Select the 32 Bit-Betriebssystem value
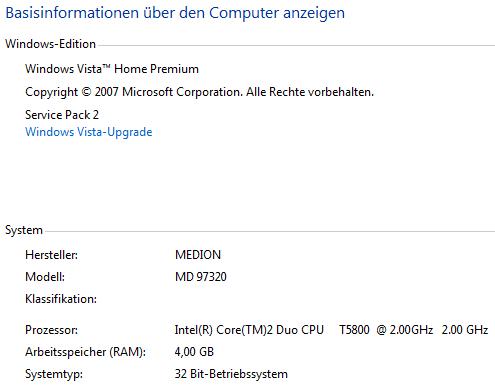Image resolution: width=495 pixels, height=392 pixels. pyautogui.click(x=231, y=374)
